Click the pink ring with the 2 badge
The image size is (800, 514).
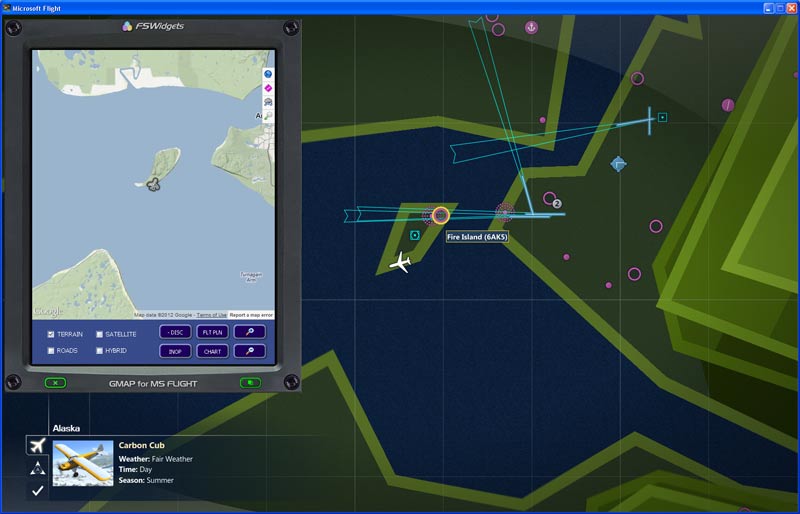[549, 198]
